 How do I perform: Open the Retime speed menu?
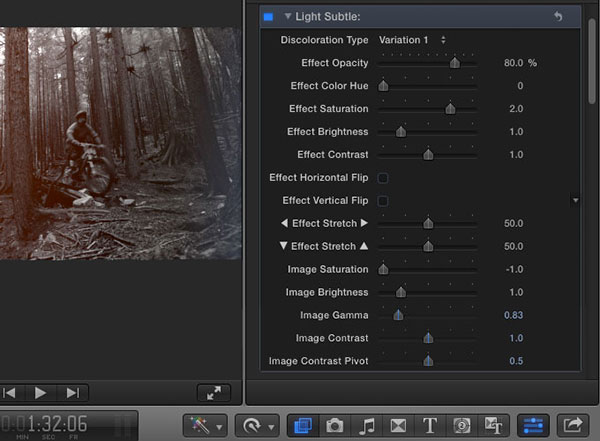coord(257,425)
